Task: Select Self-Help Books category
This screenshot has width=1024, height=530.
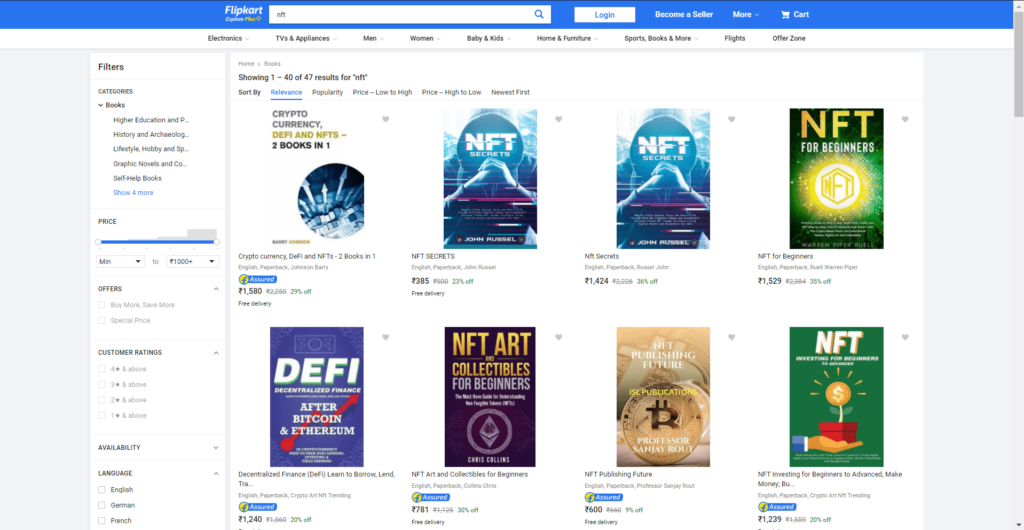Action: [x=137, y=178]
